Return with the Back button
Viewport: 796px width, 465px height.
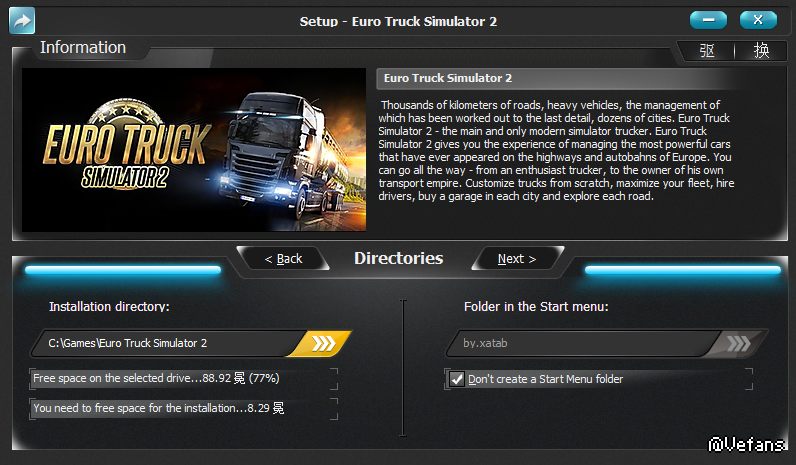[283, 259]
